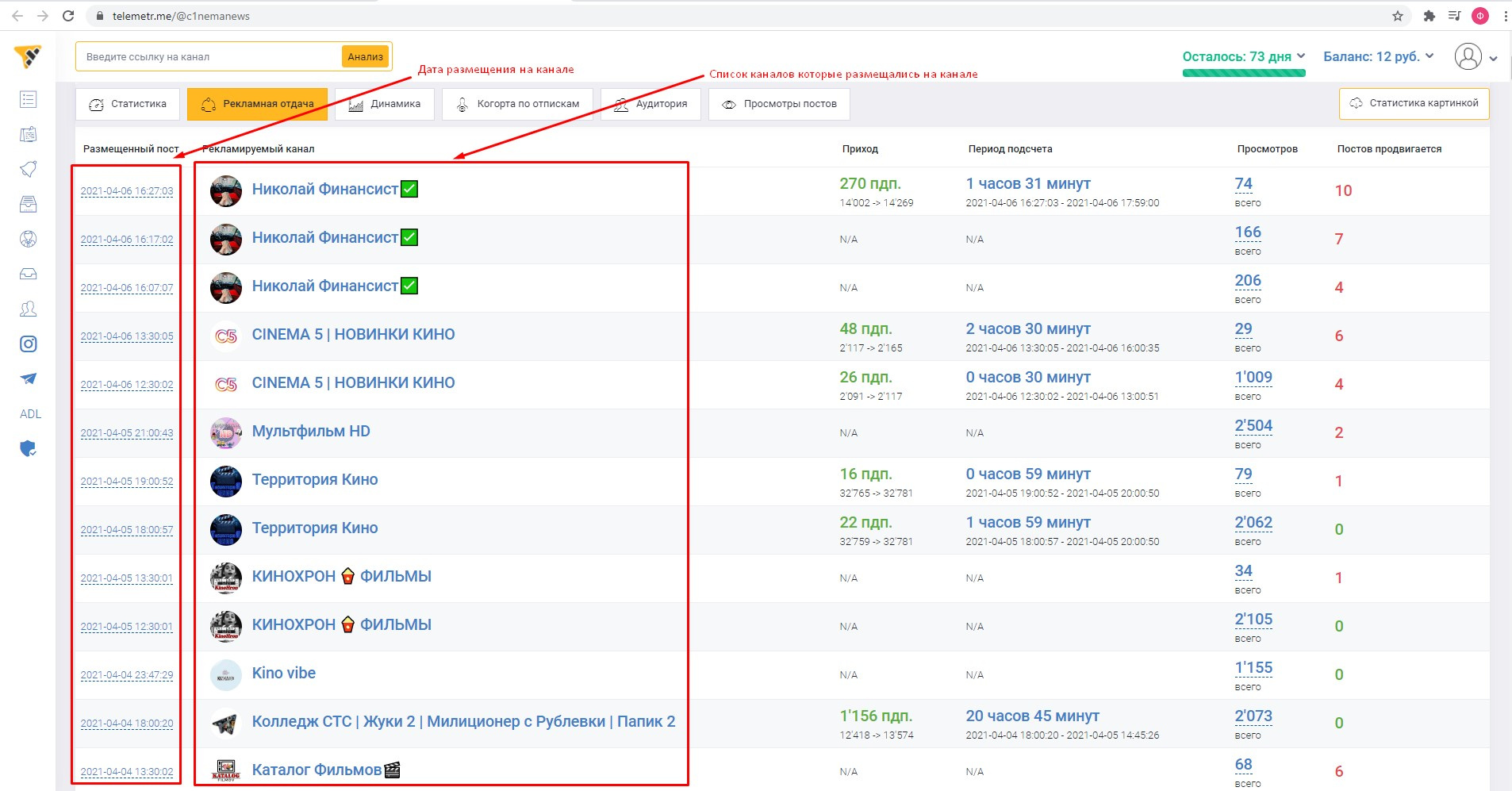The width and height of the screenshot is (1512, 791).
Task: Go back in the browser
Action: 17,16
